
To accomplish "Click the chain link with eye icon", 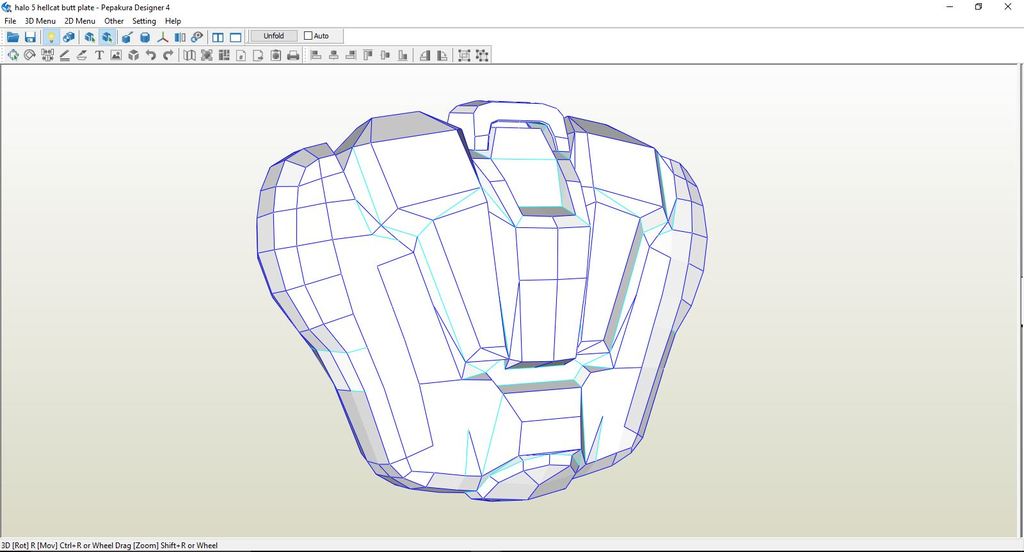I will tap(197, 37).
